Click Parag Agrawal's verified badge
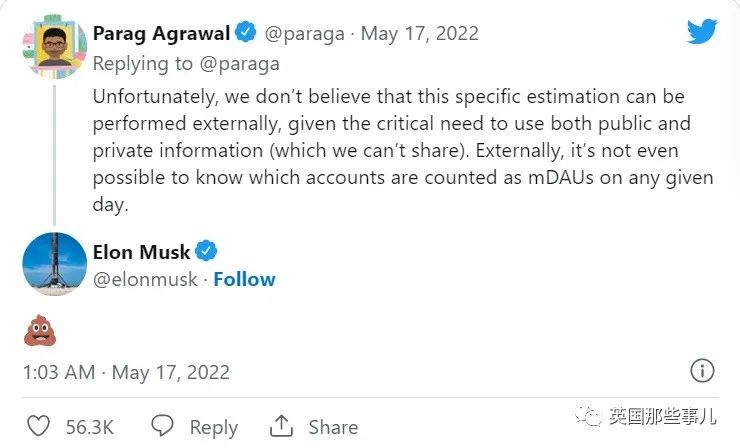Viewport: 740px width, 448px height. click(245, 32)
